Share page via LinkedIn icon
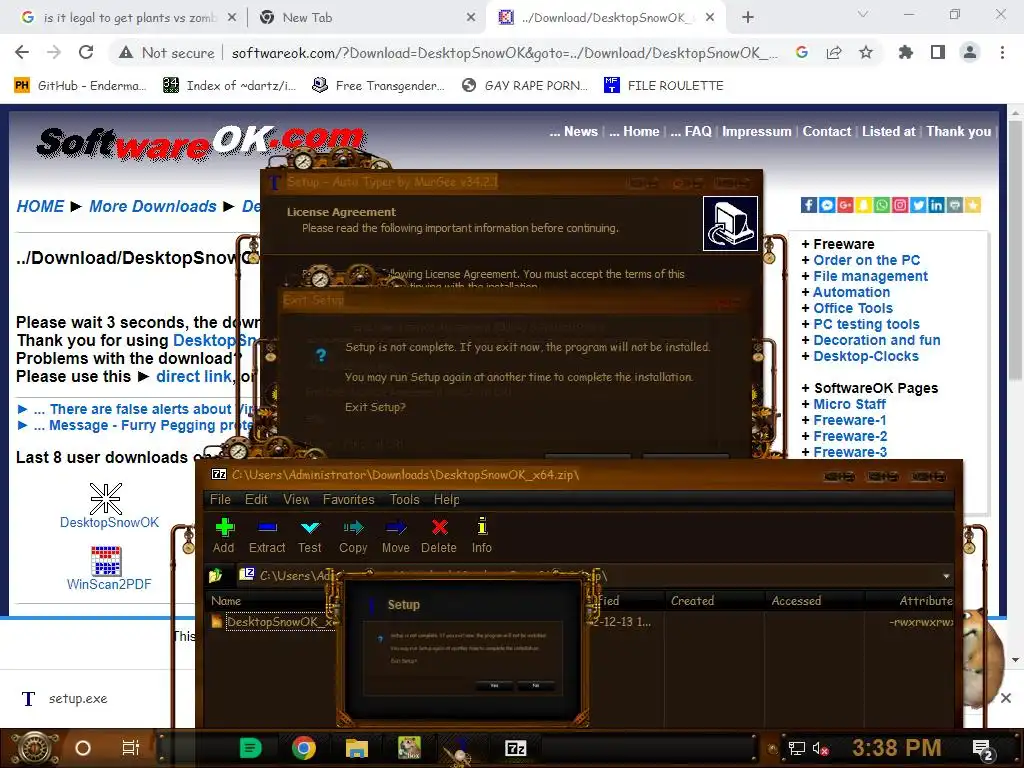Viewport: 1024px width, 768px height. (936, 205)
